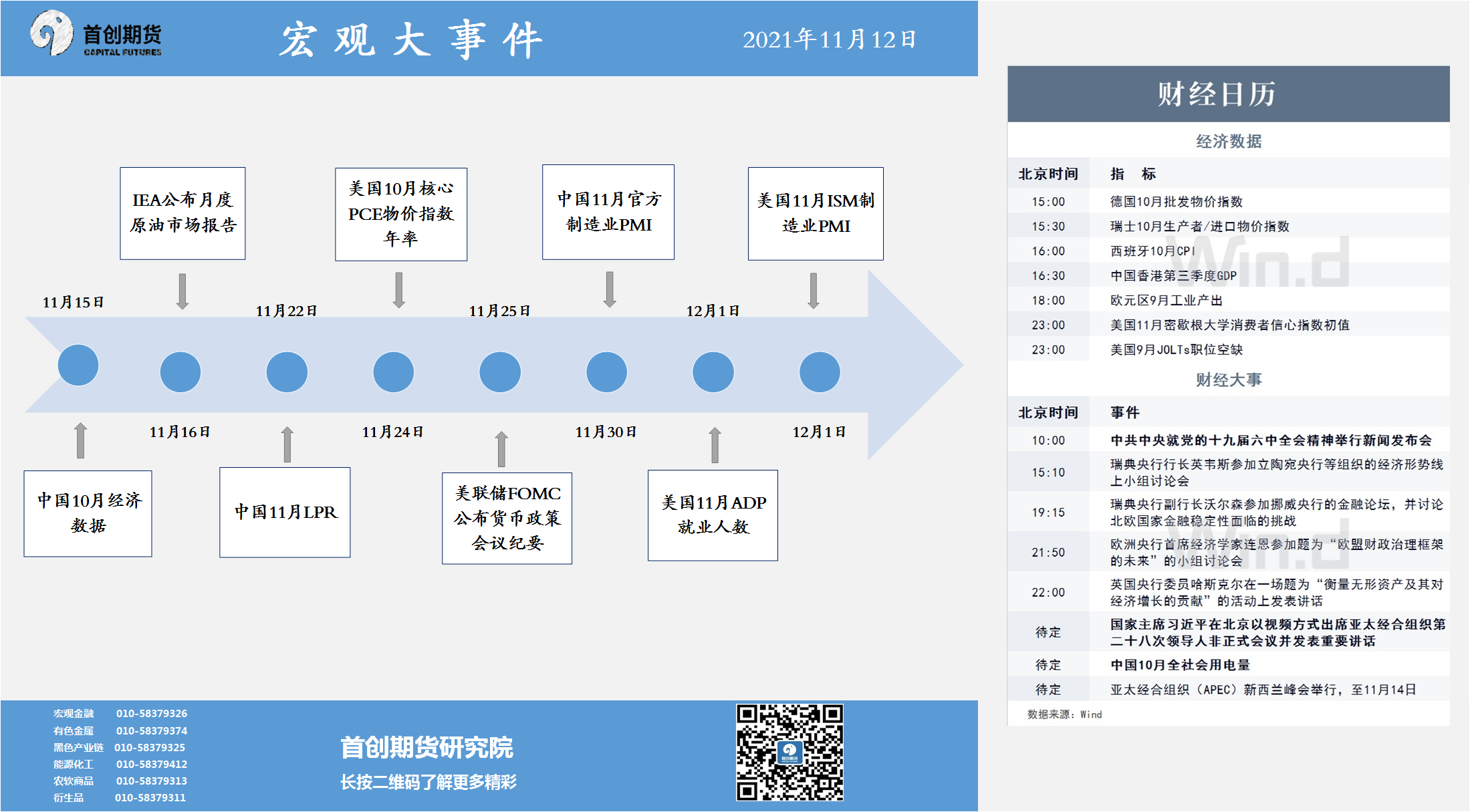Viewport: 1470px width, 812px height.
Task: Select the 美国9月JOLTs职位空缺 row
Action: 1229,350
